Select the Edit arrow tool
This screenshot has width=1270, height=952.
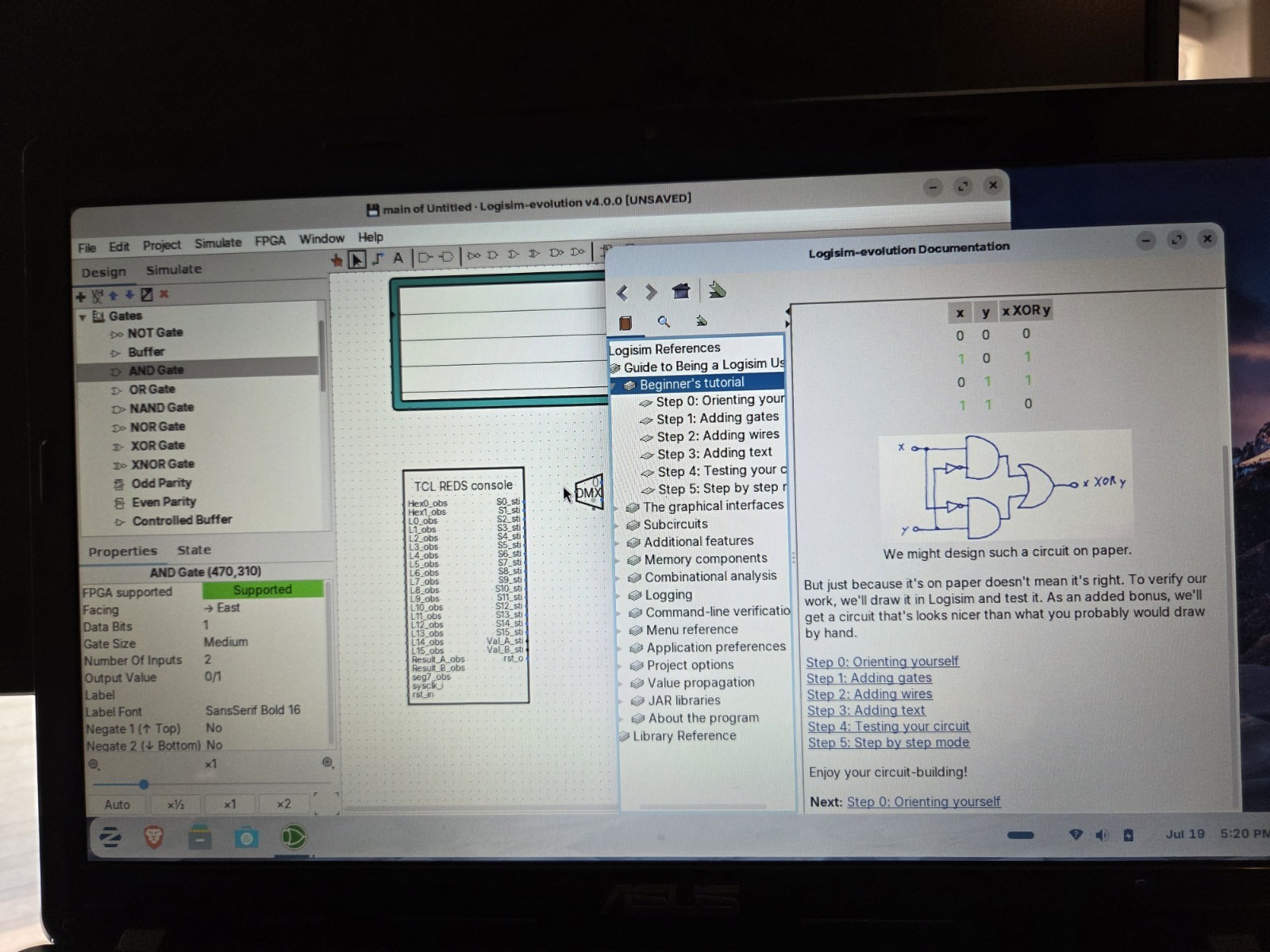click(357, 259)
